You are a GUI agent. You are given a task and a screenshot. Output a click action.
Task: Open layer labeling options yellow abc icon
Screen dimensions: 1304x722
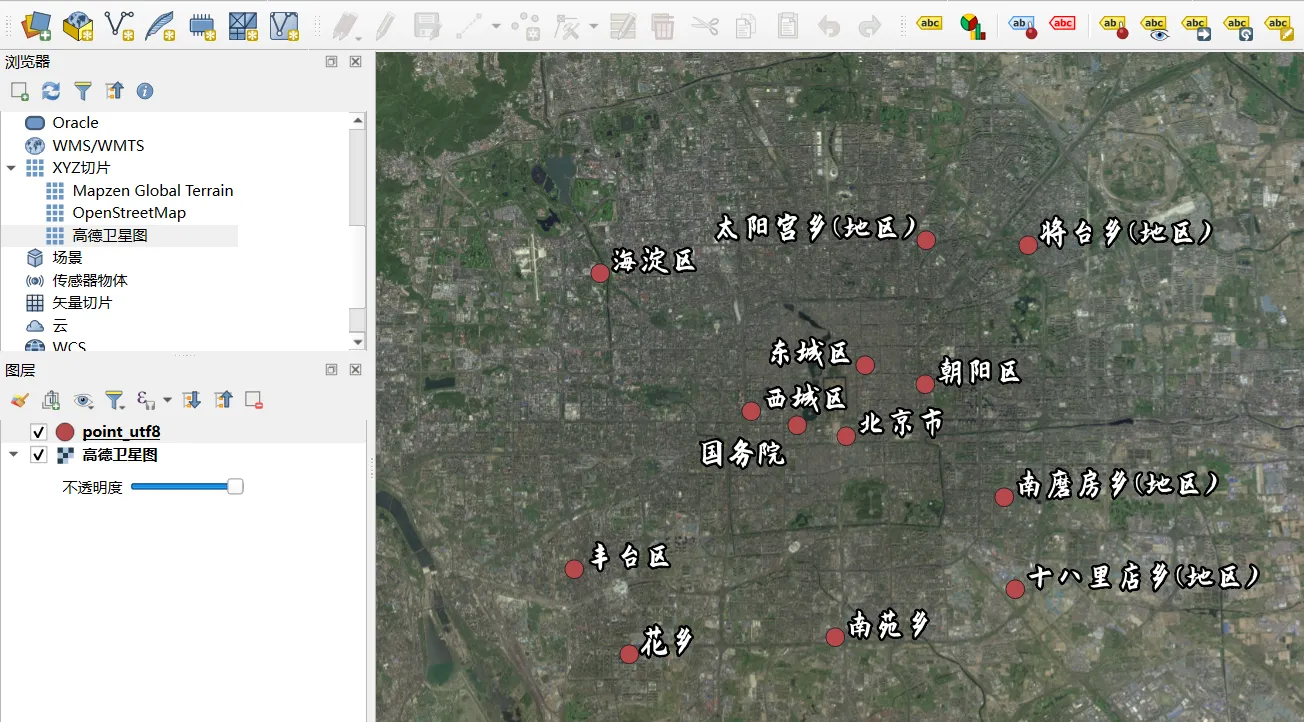tap(930, 24)
